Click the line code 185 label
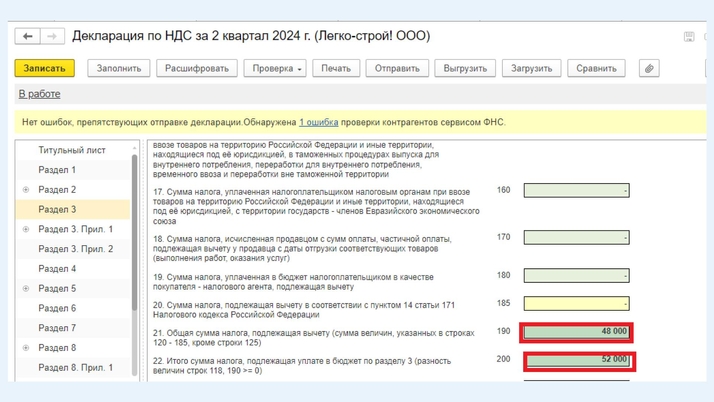Screen dimensions: 714x402 click(x=503, y=303)
